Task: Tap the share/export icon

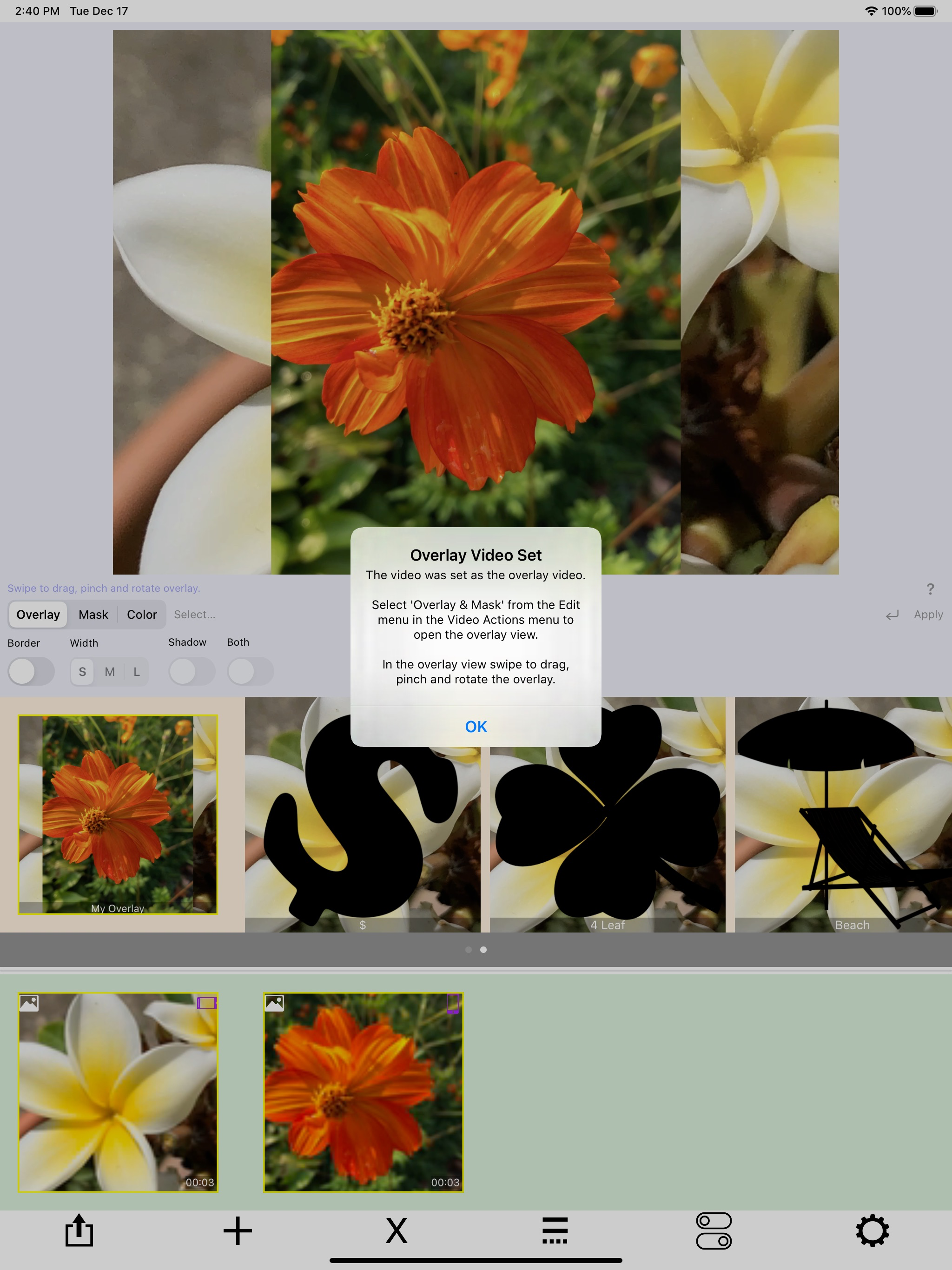Action: [79, 1230]
